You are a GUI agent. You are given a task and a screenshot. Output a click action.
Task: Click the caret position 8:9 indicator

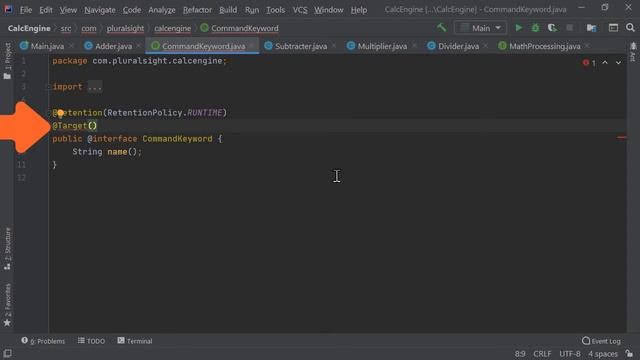click(520, 353)
